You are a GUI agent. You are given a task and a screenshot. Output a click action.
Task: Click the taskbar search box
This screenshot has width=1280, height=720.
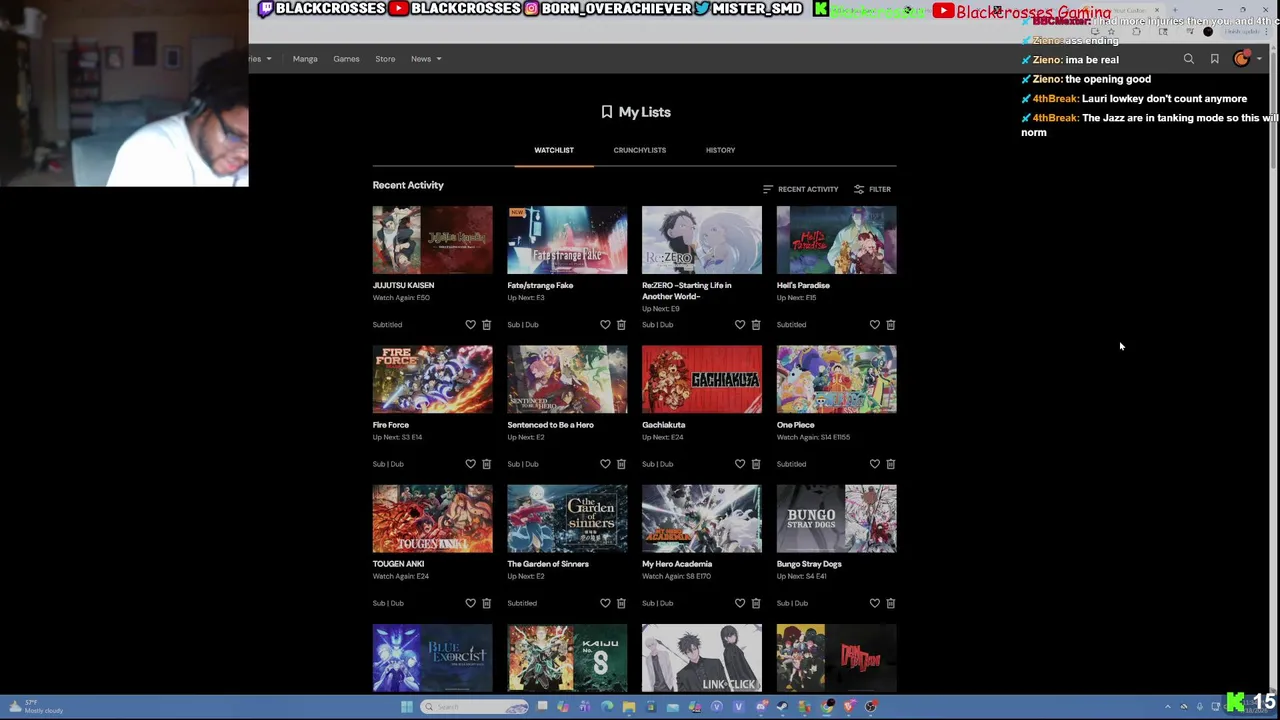[x=475, y=707]
